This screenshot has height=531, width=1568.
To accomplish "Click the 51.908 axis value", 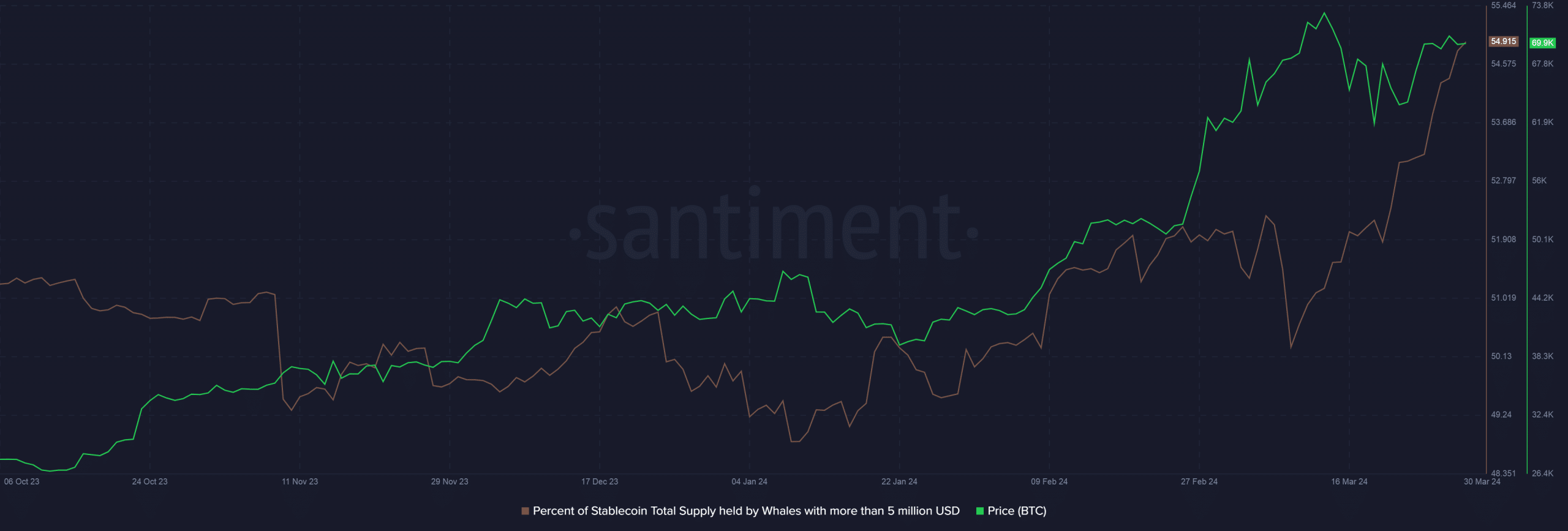I will [1504, 239].
